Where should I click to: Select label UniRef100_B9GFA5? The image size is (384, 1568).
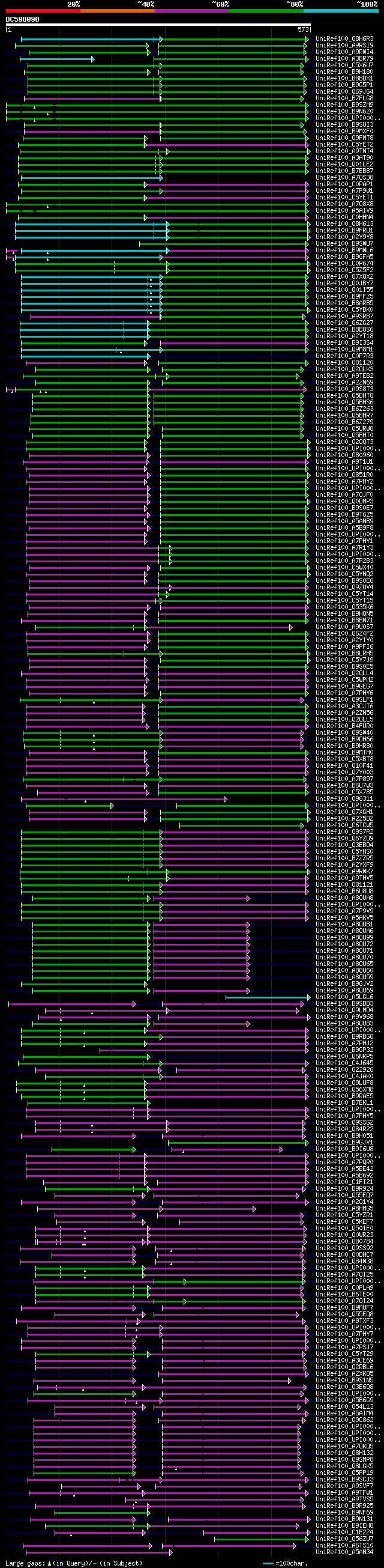click(x=344, y=257)
